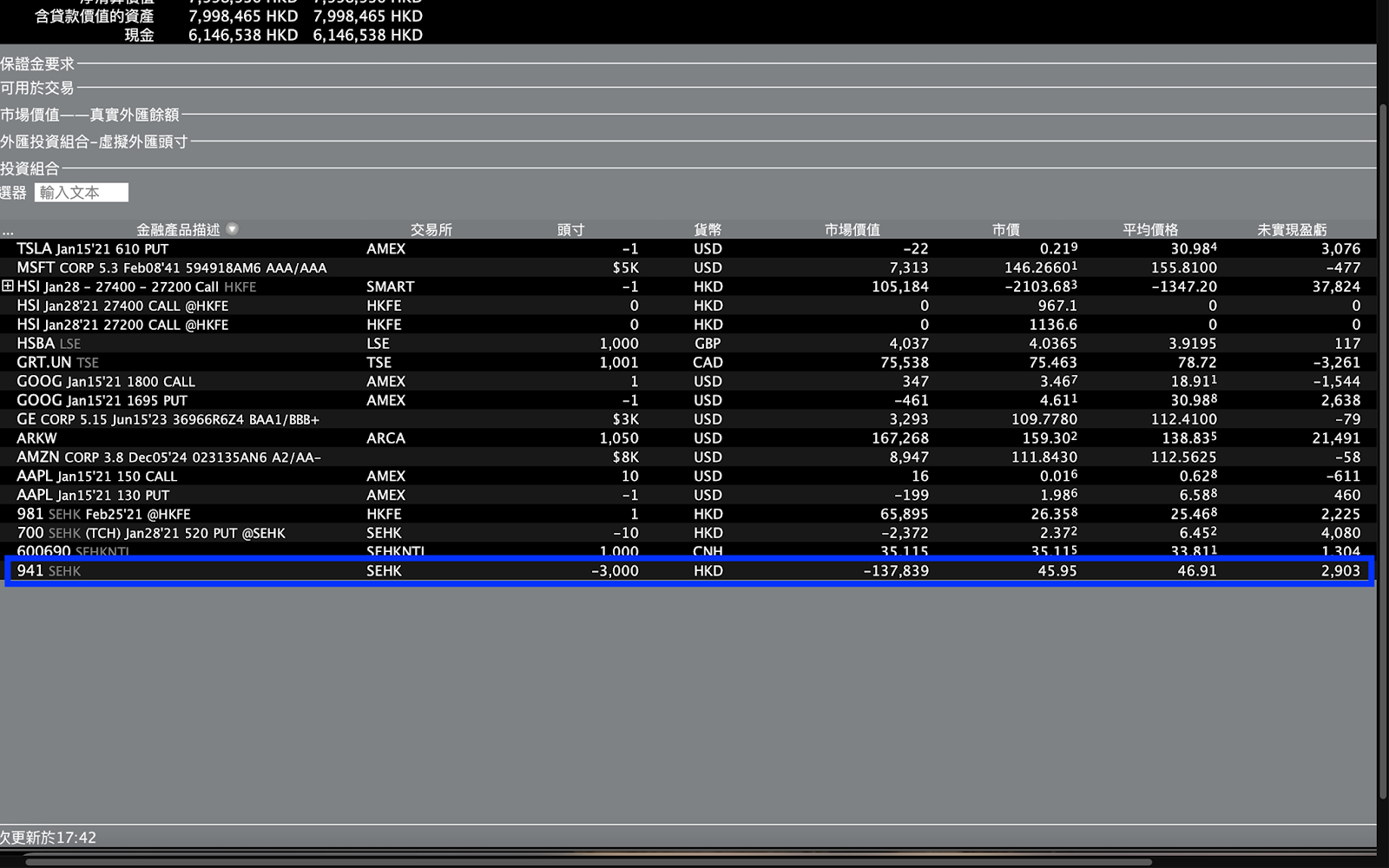Select the HSBA LSE position row
Screen dimensions: 1389x868
tap(688, 344)
